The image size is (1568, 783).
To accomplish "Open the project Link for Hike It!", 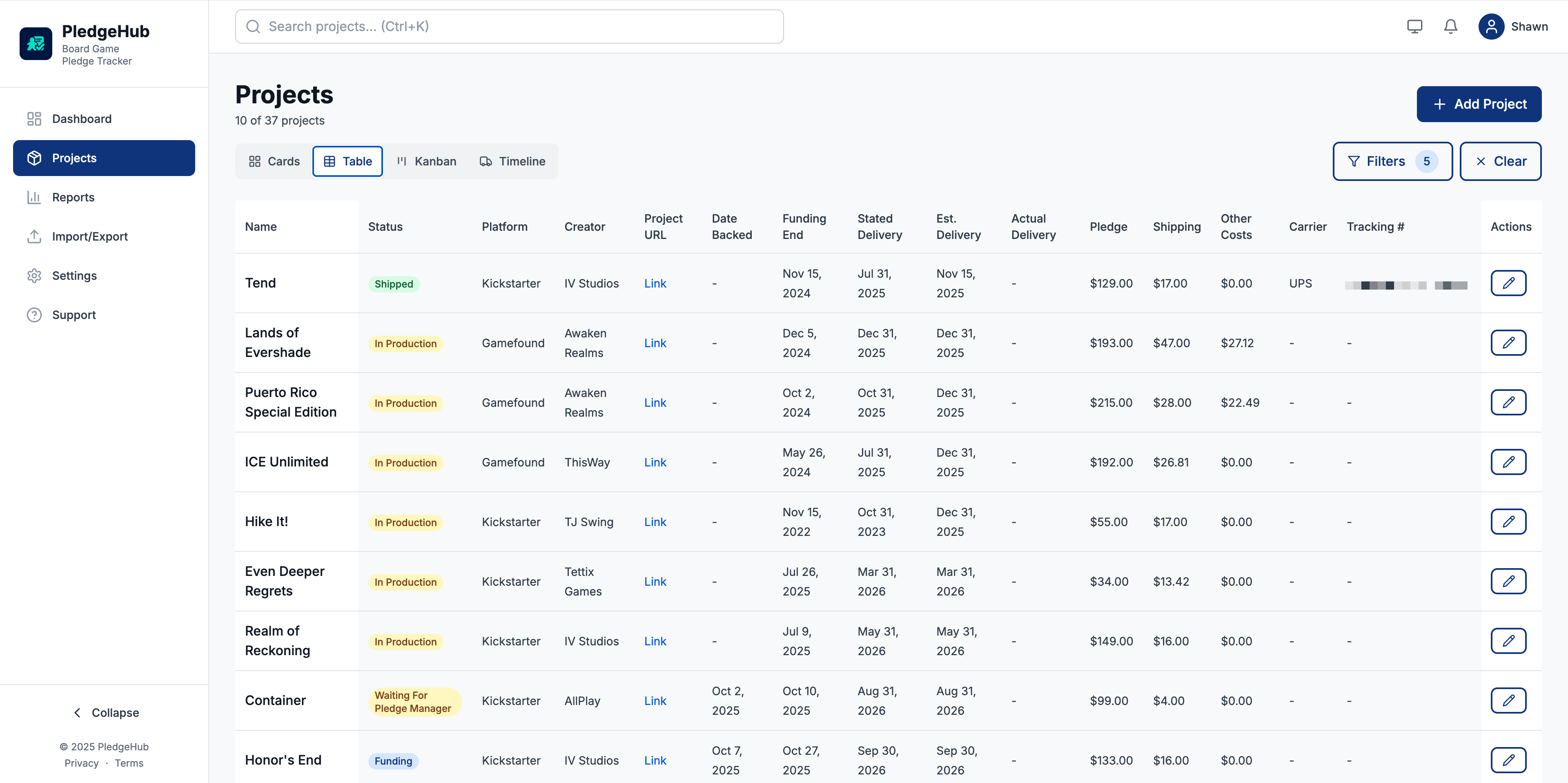I will pos(655,521).
